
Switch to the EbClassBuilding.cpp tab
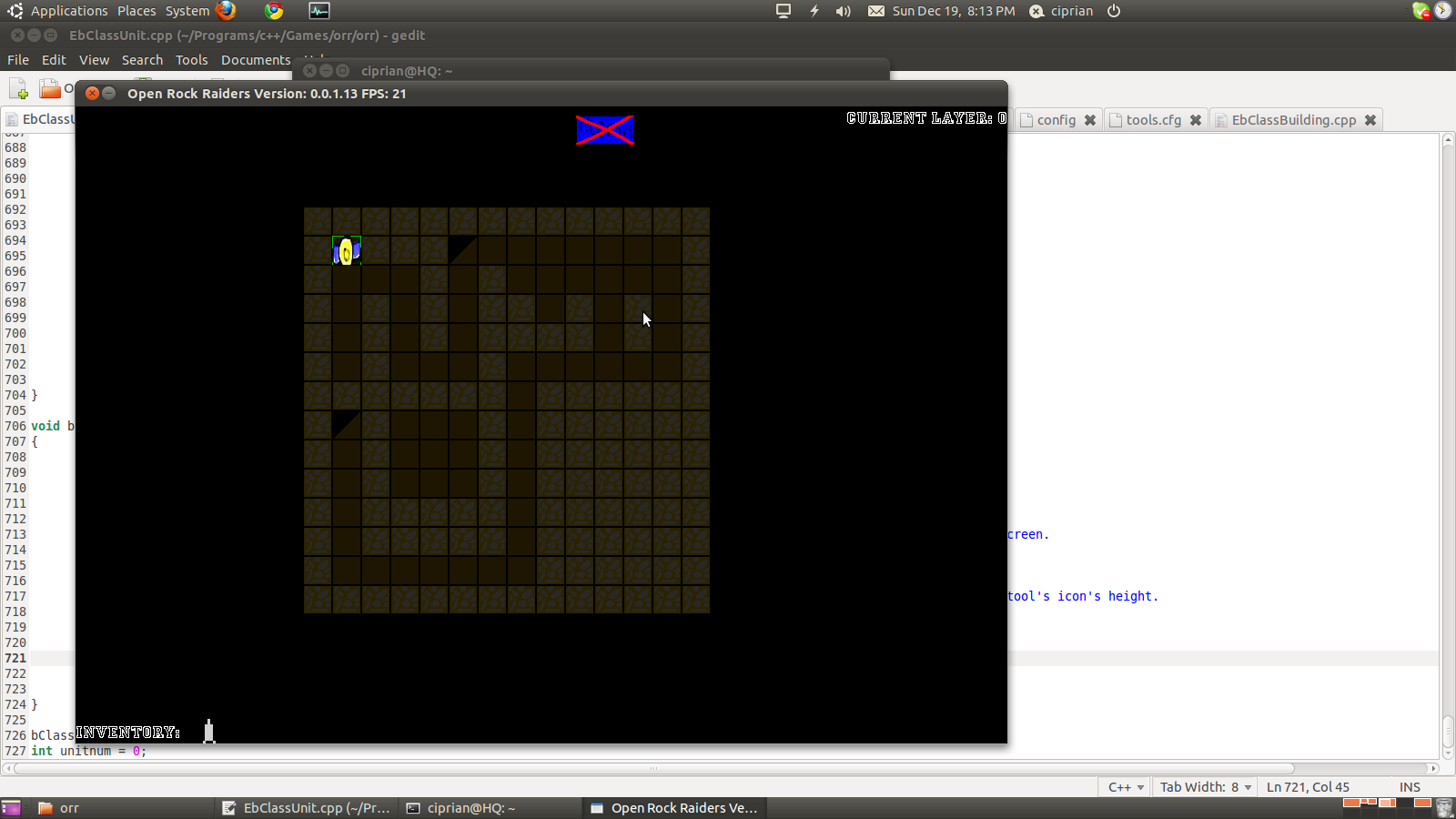coord(1297,120)
